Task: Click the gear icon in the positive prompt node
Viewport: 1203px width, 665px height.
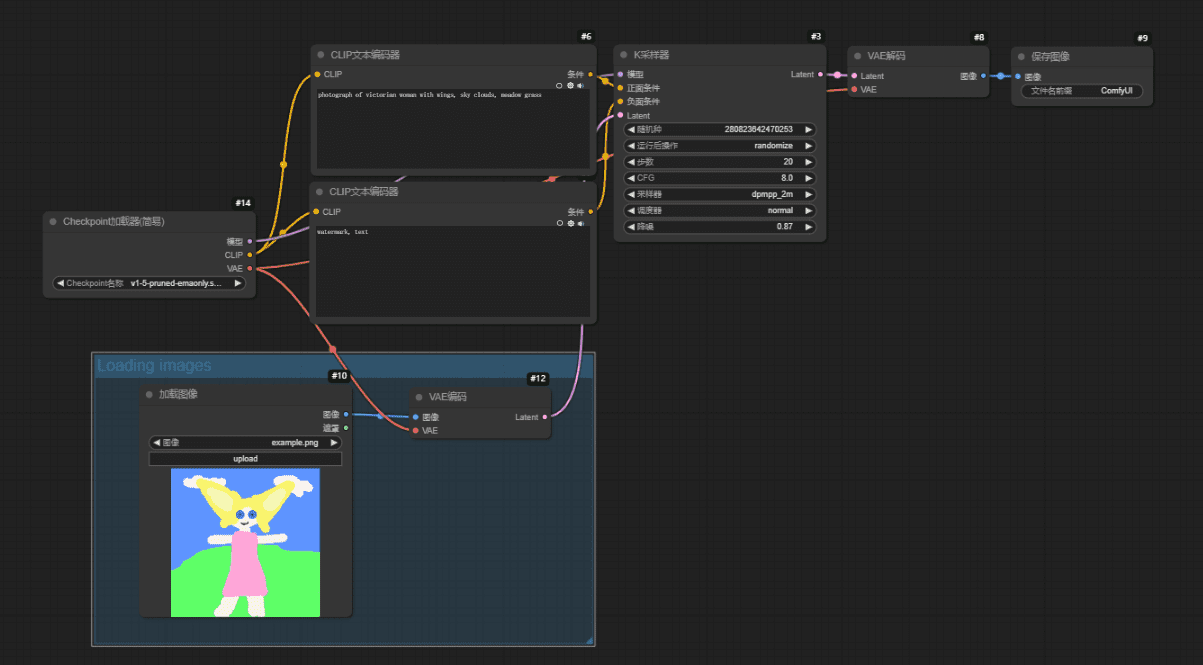Action: coord(570,85)
